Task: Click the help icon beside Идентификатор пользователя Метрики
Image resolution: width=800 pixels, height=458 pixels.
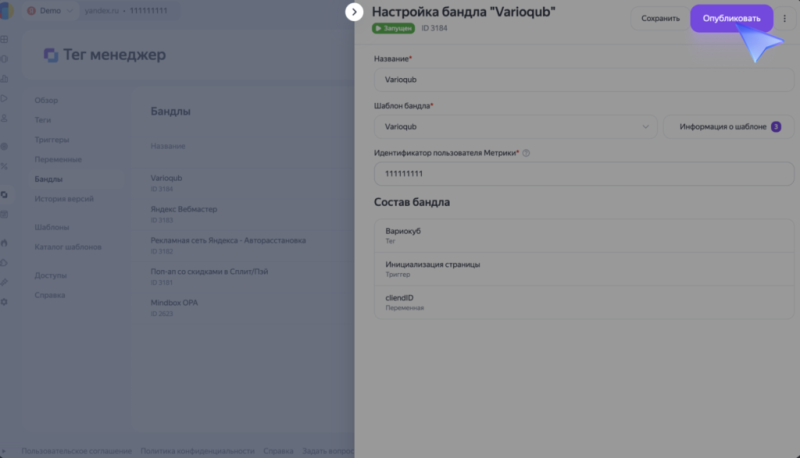Action: (526, 153)
